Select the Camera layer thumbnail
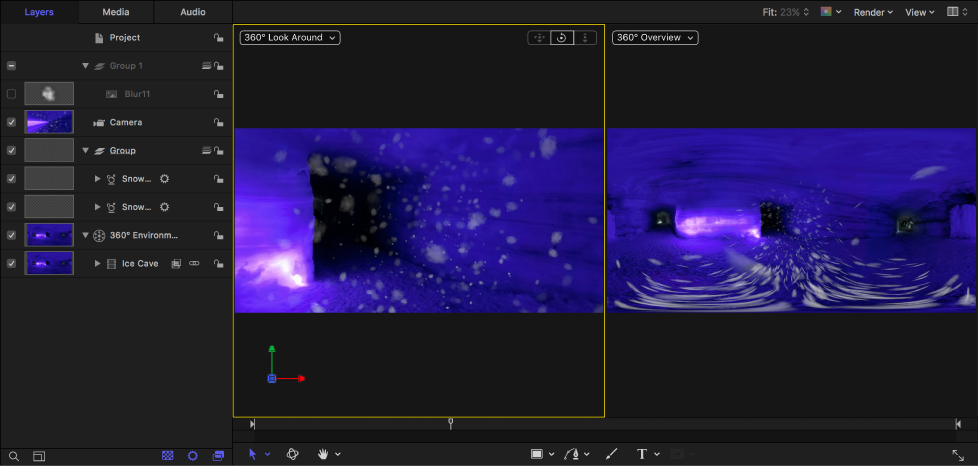The image size is (978, 466). pos(49,122)
